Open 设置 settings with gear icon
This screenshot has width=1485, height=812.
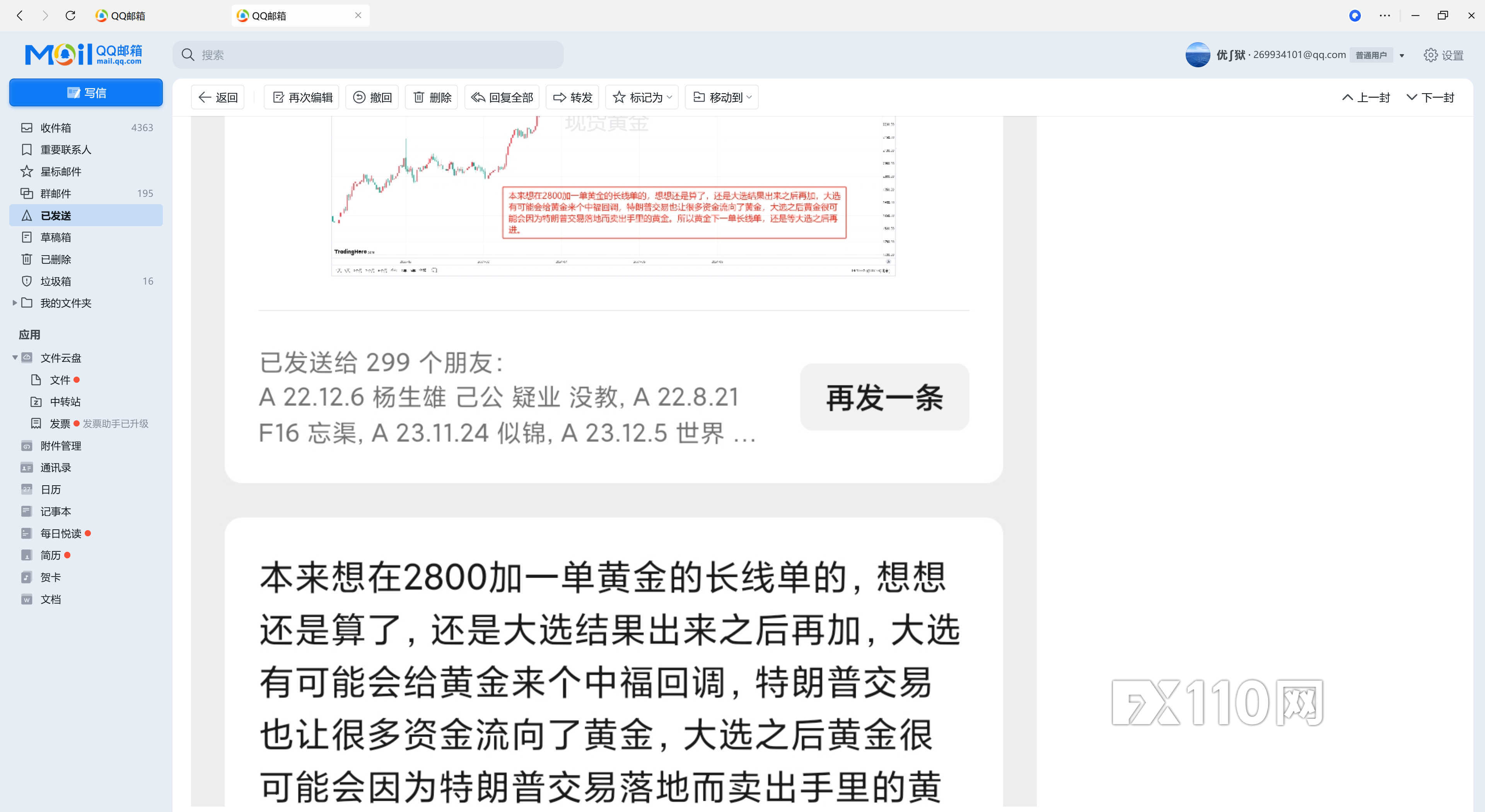click(1444, 55)
